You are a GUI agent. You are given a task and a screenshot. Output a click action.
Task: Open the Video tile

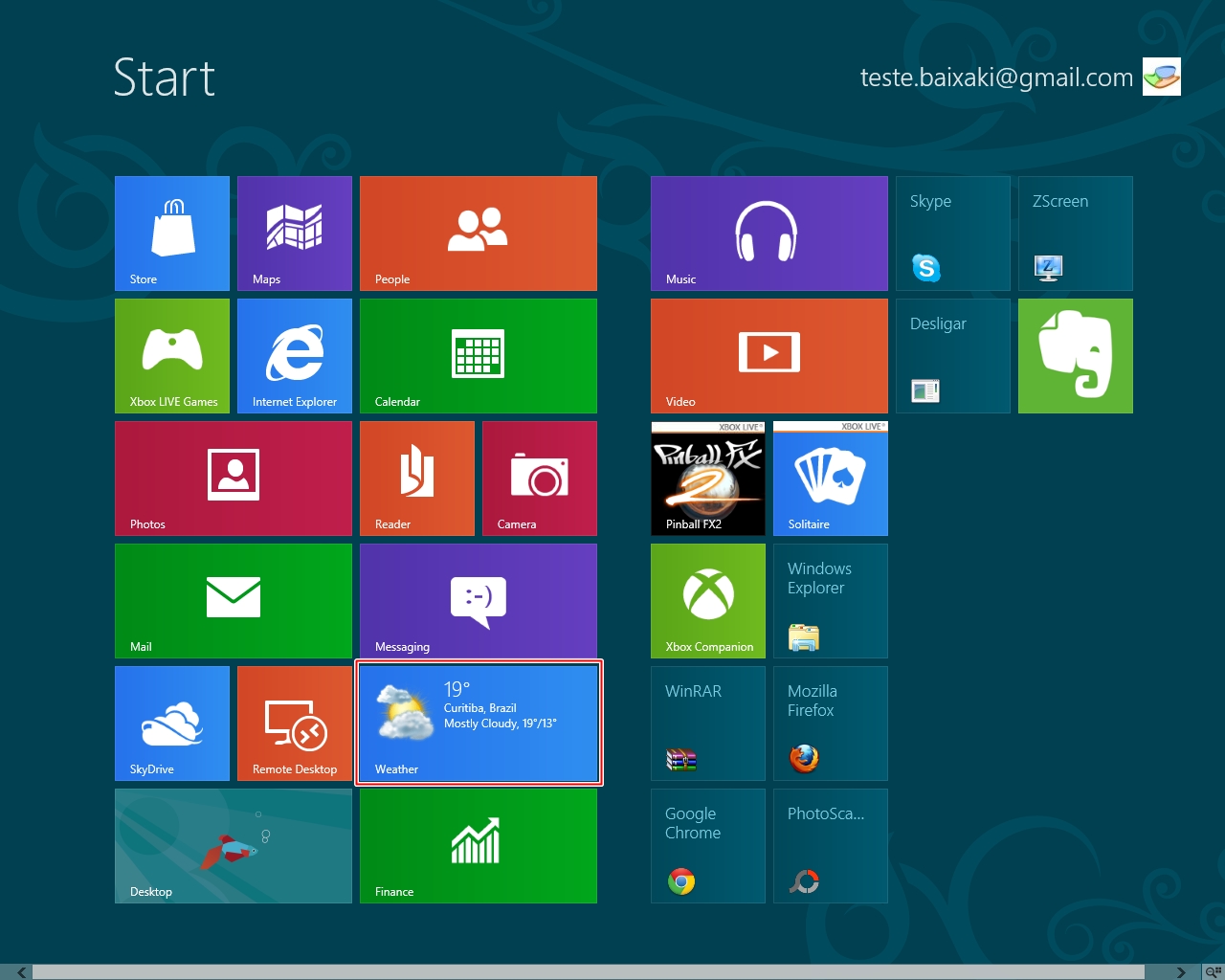(x=769, y=356)
